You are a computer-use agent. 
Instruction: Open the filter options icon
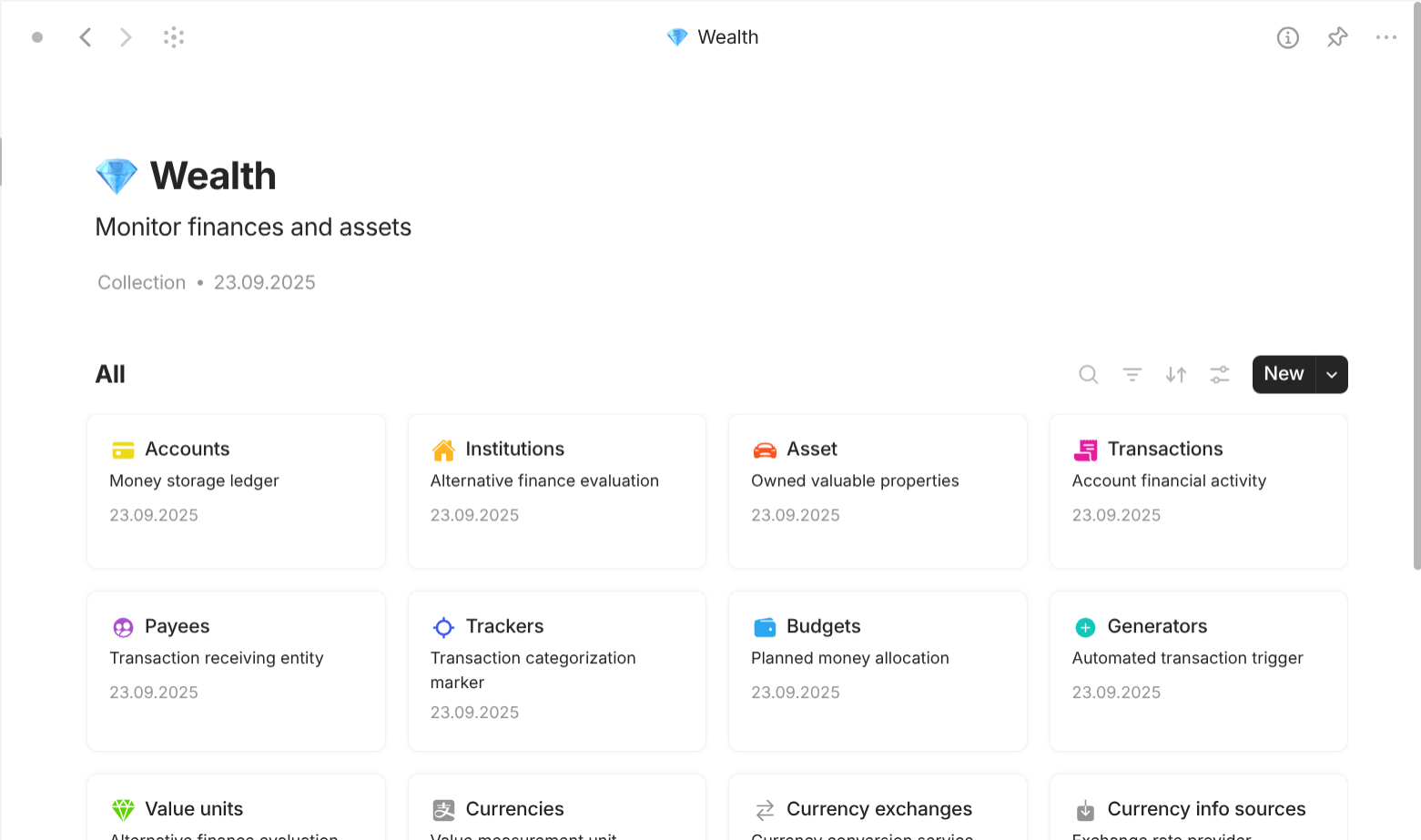coord(1132,374)
